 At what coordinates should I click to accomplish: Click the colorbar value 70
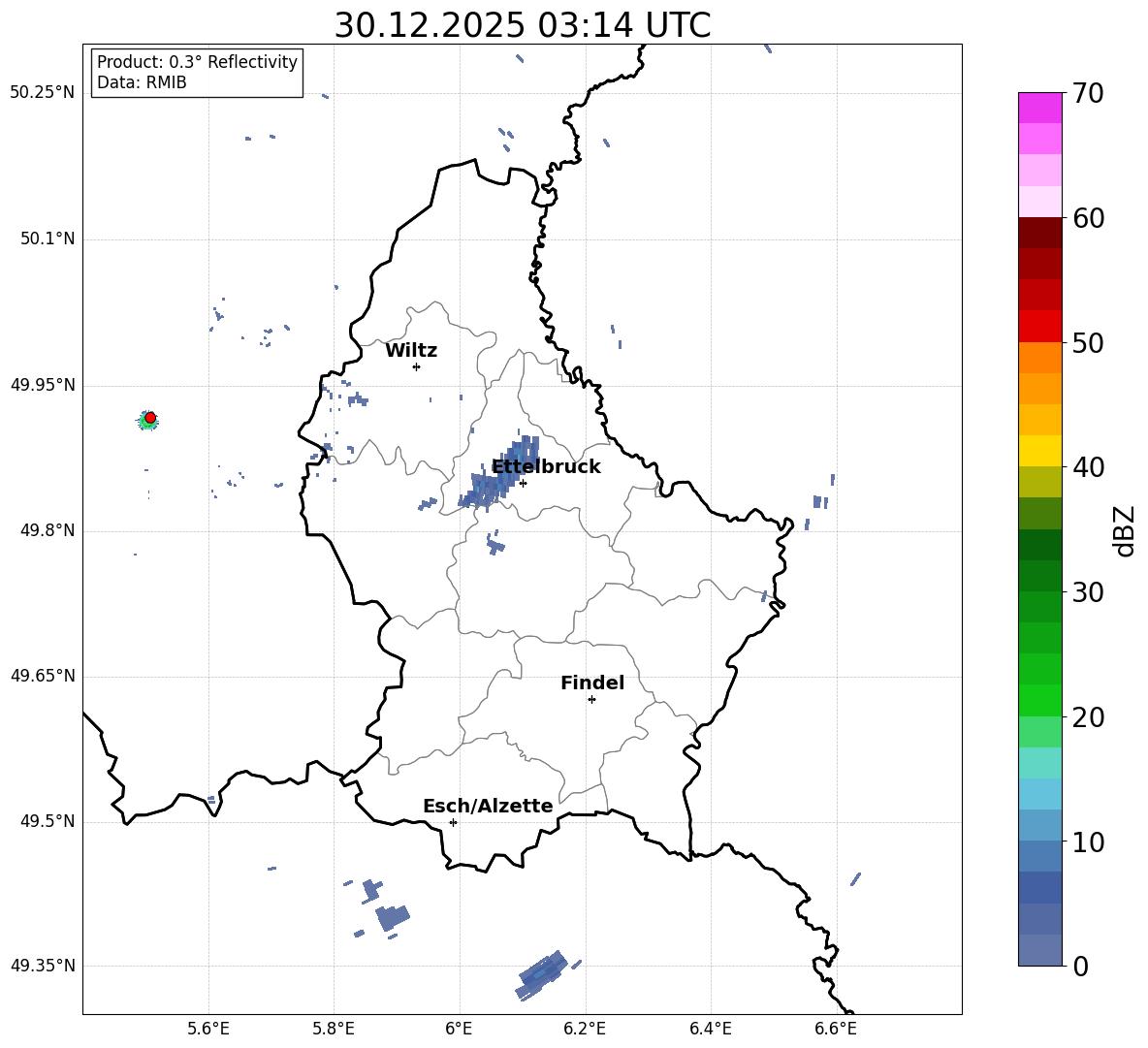coord(1088,93)
